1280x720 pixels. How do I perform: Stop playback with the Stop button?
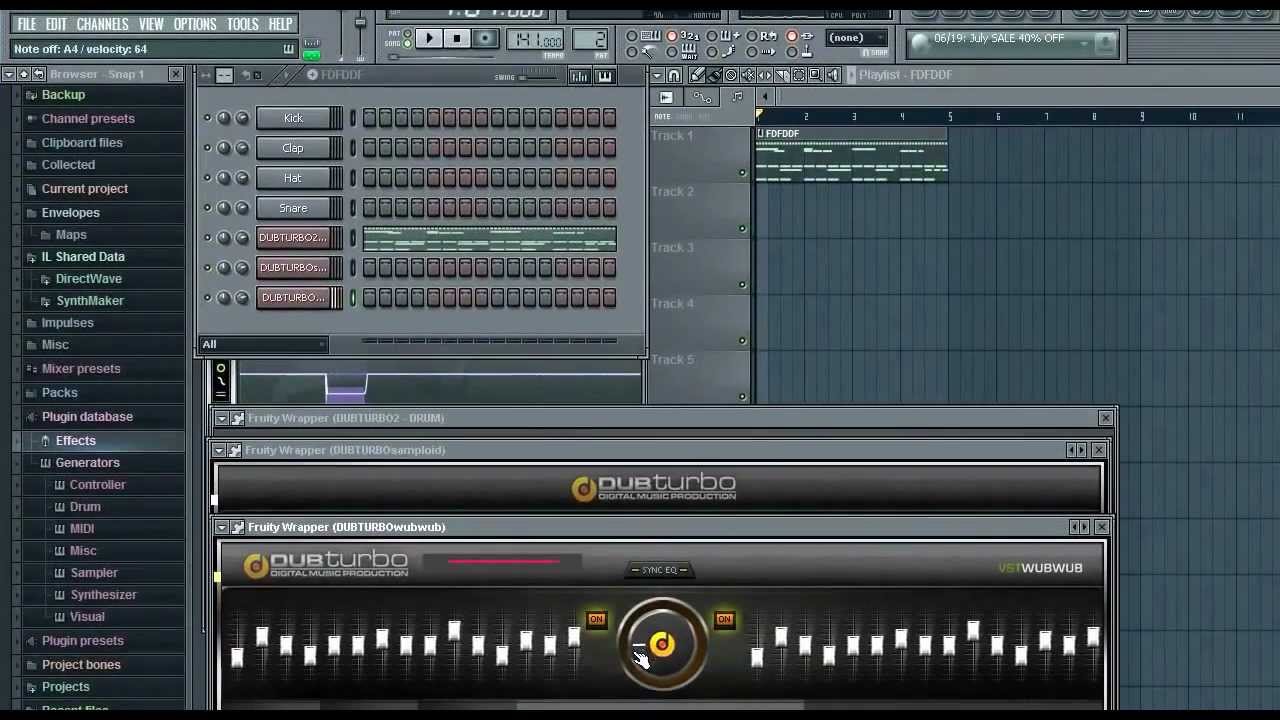coord(456,39)
